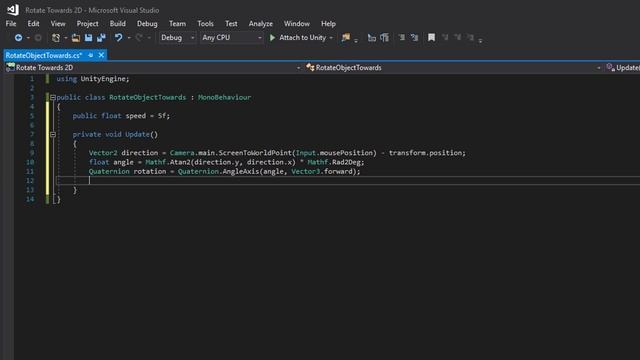Click line number 14 in the margin
The height and width of the screenshot is (360, 640).
pos(30,199)
